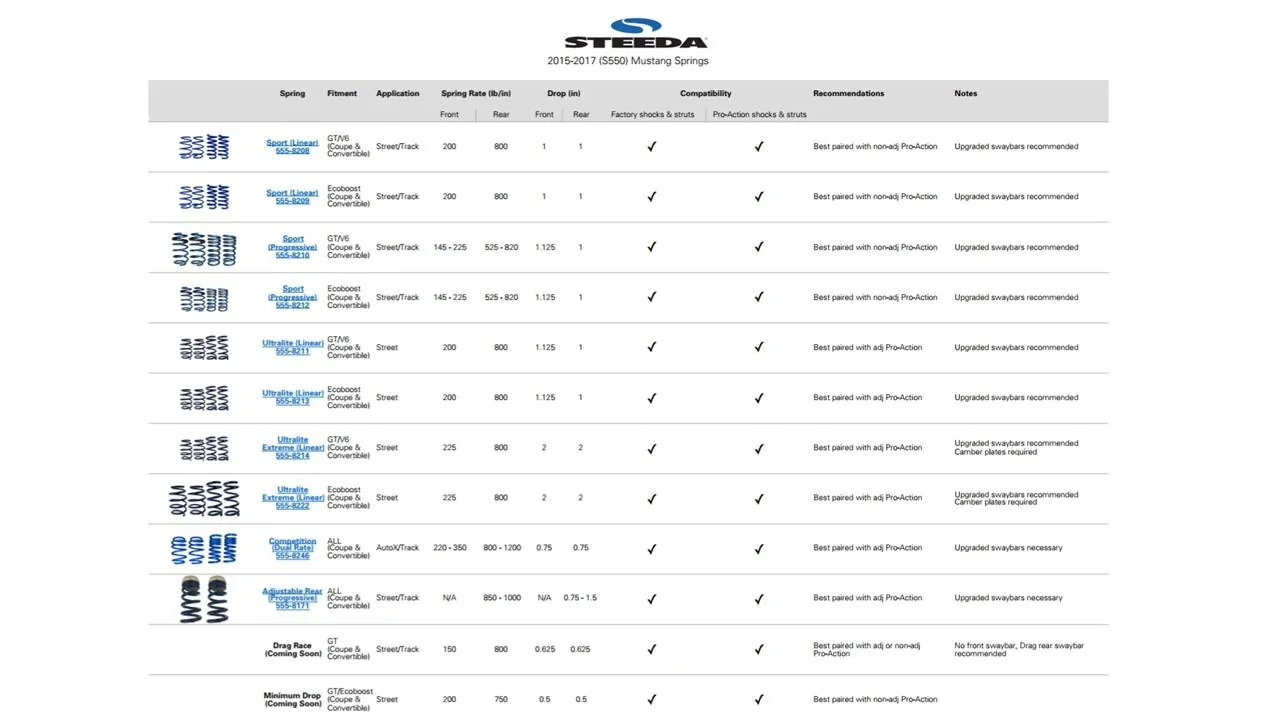This screenshot has width=1280, height=720.
Task: Click the "GT/Ecoboost (Coupe & Convertible)" fitment cell
Action: (x=350, y=699)
